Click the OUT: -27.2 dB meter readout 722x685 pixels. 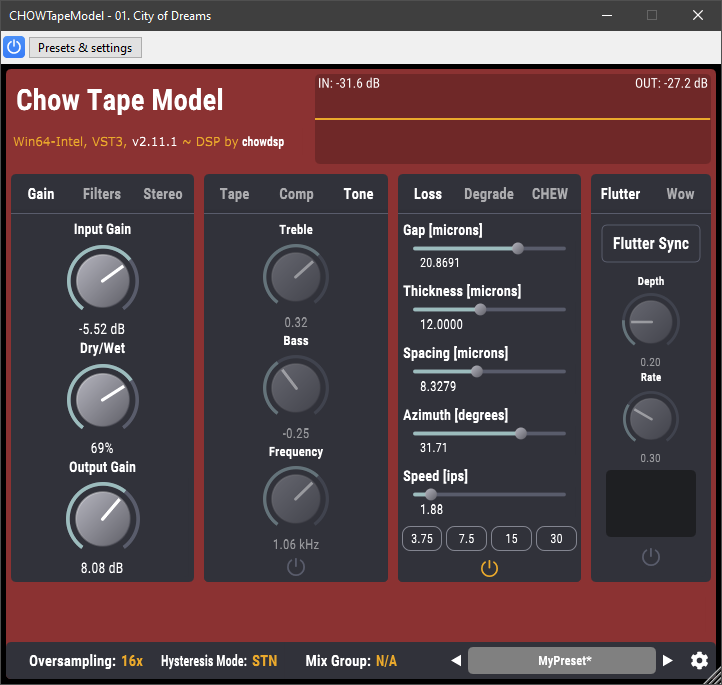click(671, 83)
